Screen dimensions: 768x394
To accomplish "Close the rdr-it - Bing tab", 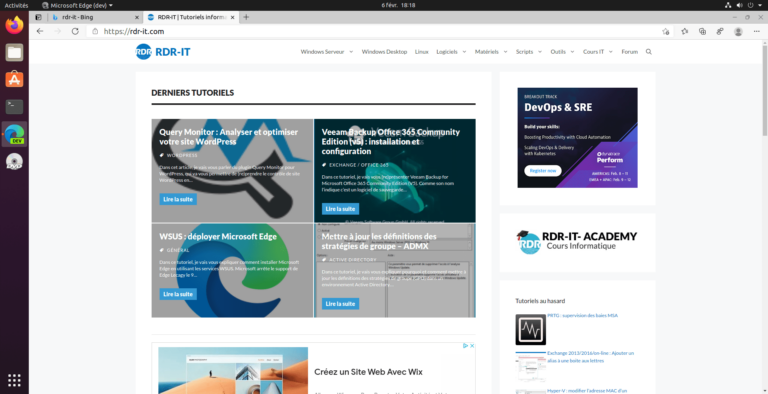I will coord(137,17).
